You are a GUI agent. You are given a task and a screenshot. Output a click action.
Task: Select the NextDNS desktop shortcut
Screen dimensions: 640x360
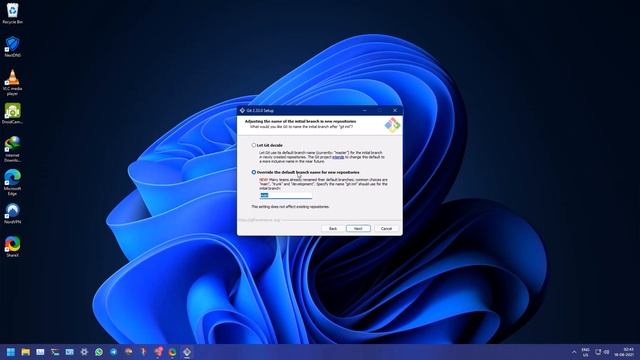[12, 47]
